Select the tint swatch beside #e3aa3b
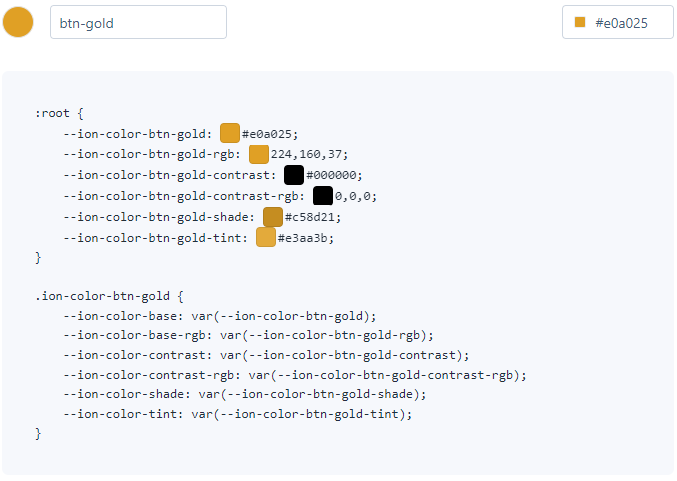 point(266,237)
